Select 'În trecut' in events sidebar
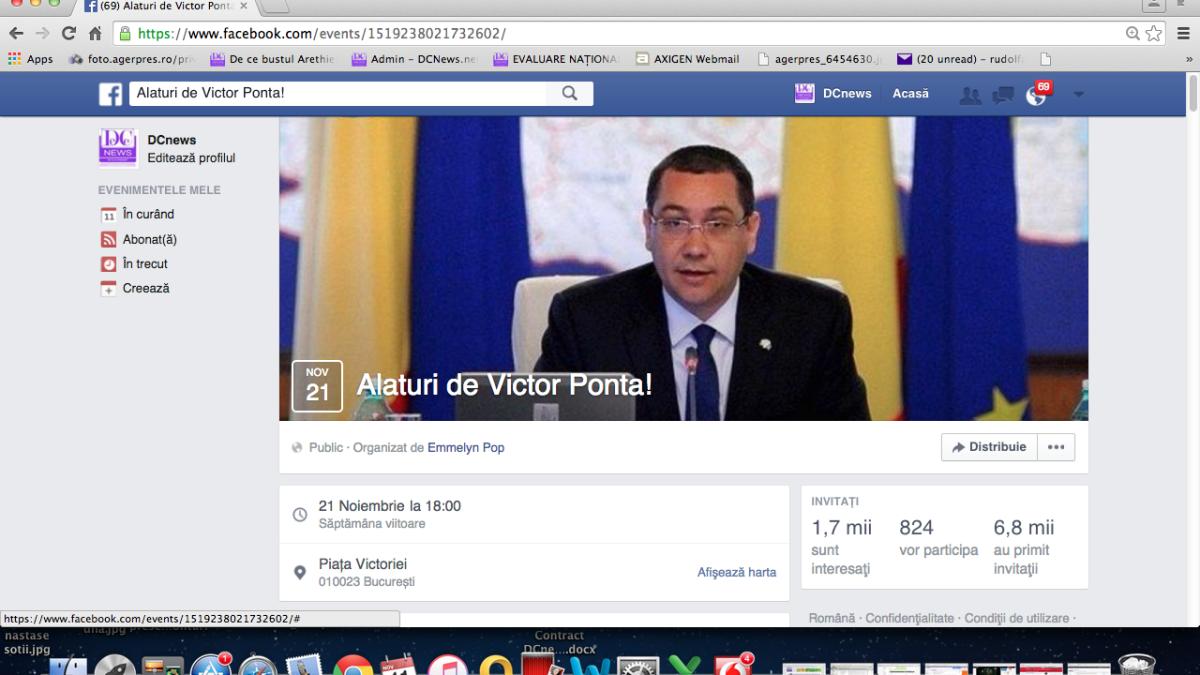The height and width of the screenshot is (675, 1200). 145,264
